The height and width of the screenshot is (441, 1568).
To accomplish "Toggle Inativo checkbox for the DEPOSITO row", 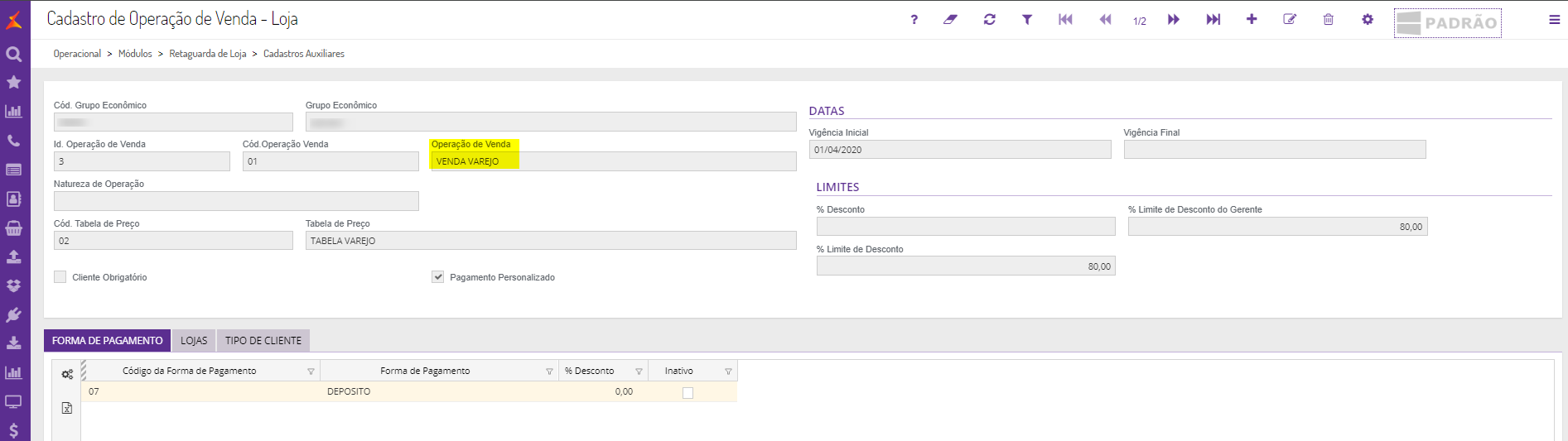I will coord(688,393).
